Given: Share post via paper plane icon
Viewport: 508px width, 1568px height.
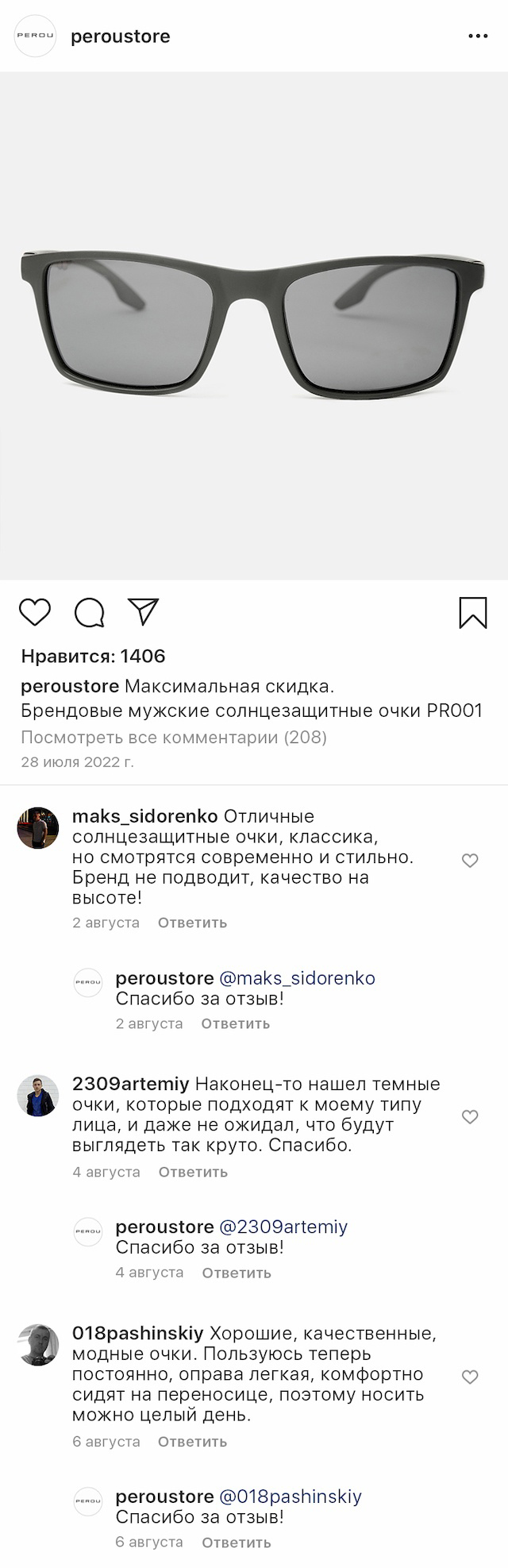Looking at the screenshot, I should pyautogui.click(x=144, y=611).
